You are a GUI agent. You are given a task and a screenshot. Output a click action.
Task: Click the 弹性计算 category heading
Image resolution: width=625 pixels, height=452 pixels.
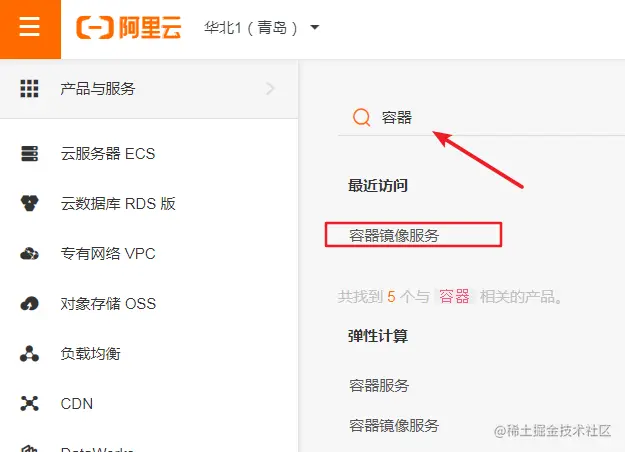tap(378, 336)
